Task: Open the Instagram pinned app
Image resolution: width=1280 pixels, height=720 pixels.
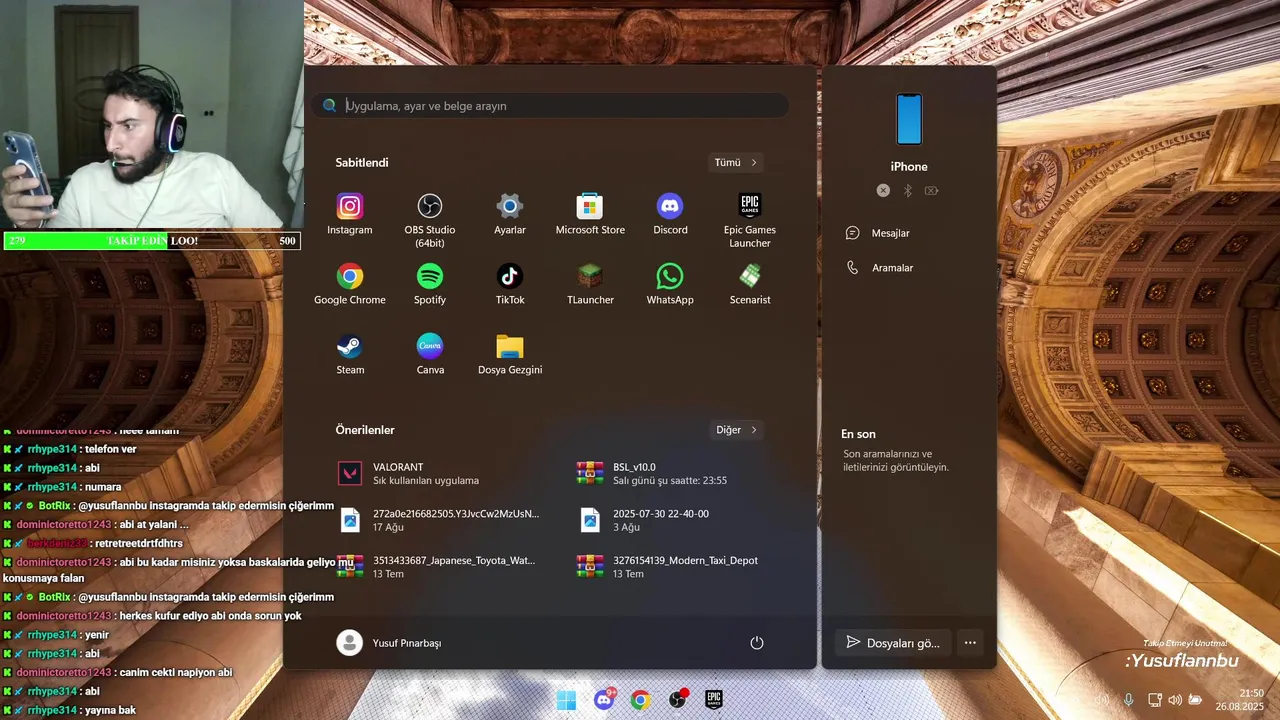Action: pos(350,215)
